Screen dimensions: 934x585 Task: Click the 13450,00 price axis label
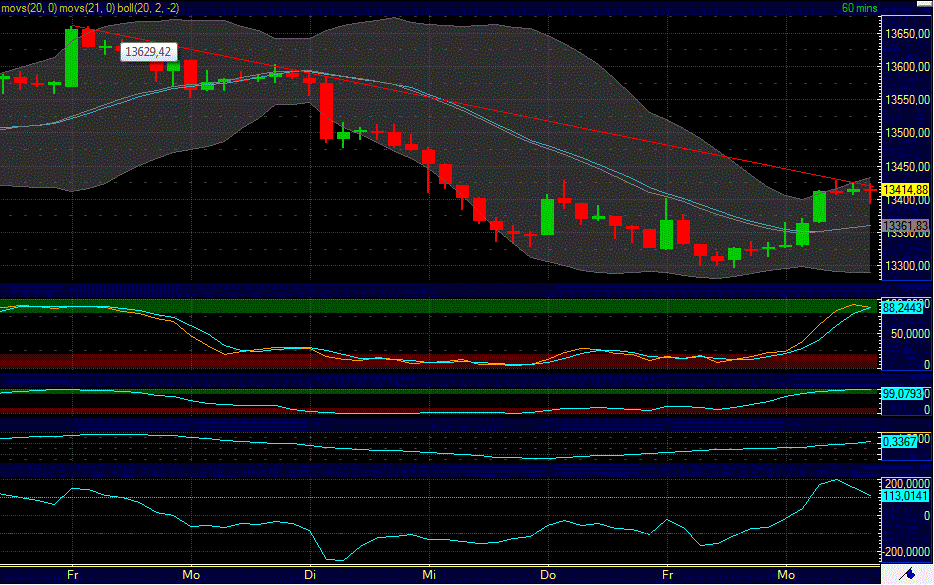tap(907, 166)
